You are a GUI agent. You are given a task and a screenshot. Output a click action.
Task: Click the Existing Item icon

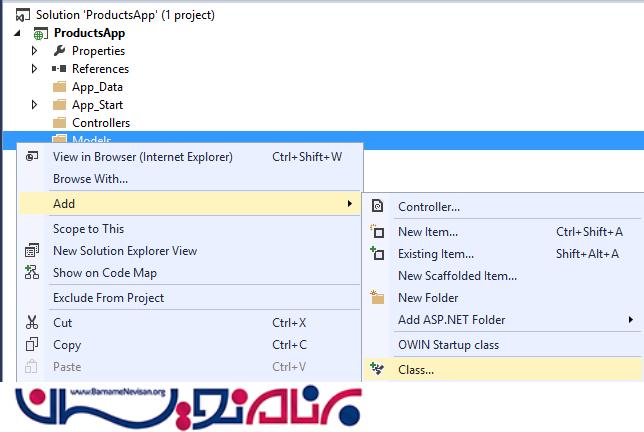377,254
